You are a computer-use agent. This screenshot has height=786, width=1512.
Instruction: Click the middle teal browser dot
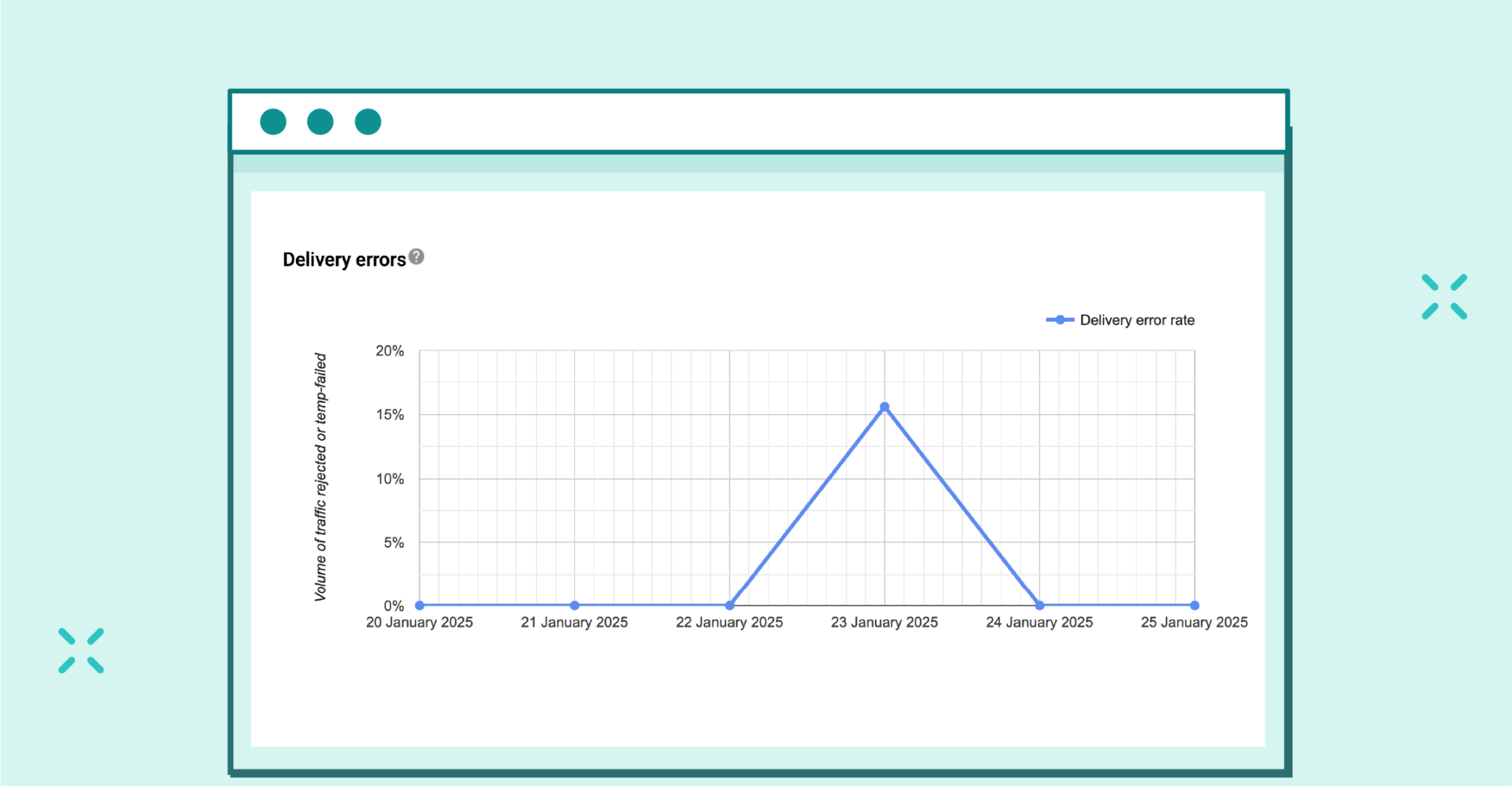click(x=320, y=121)
